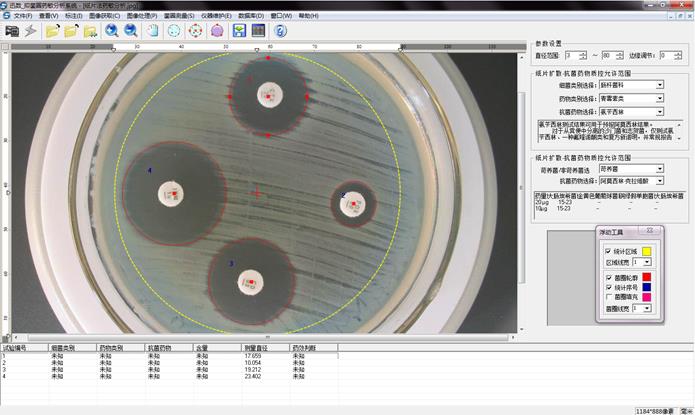
Task: Select the hand pan tool
Action: click(152, 31)
